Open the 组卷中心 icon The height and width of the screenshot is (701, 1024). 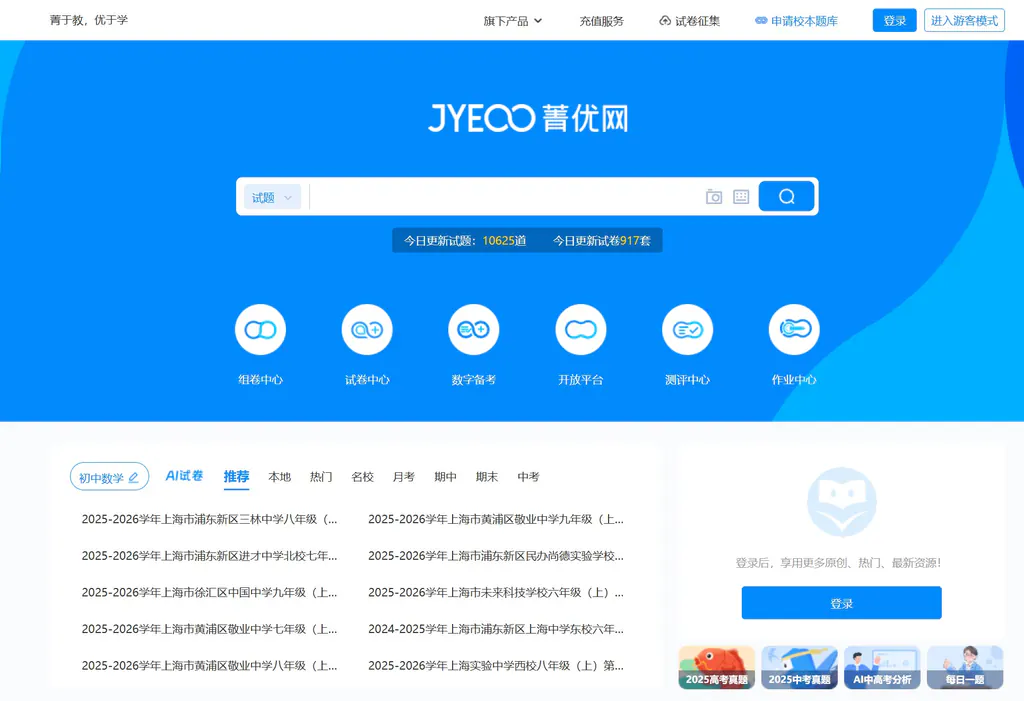pos(260,330)
